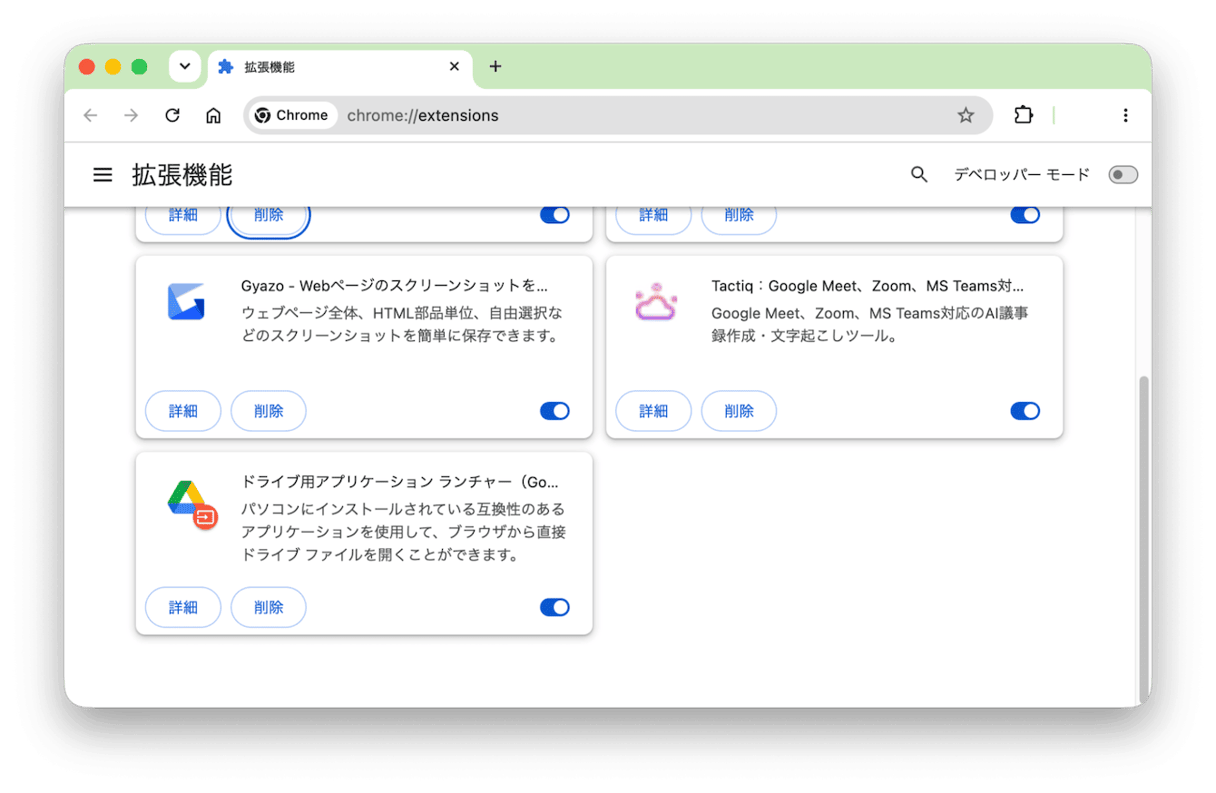
Task: Toggle the partially visible top-left extension switch
Action: 554,215
